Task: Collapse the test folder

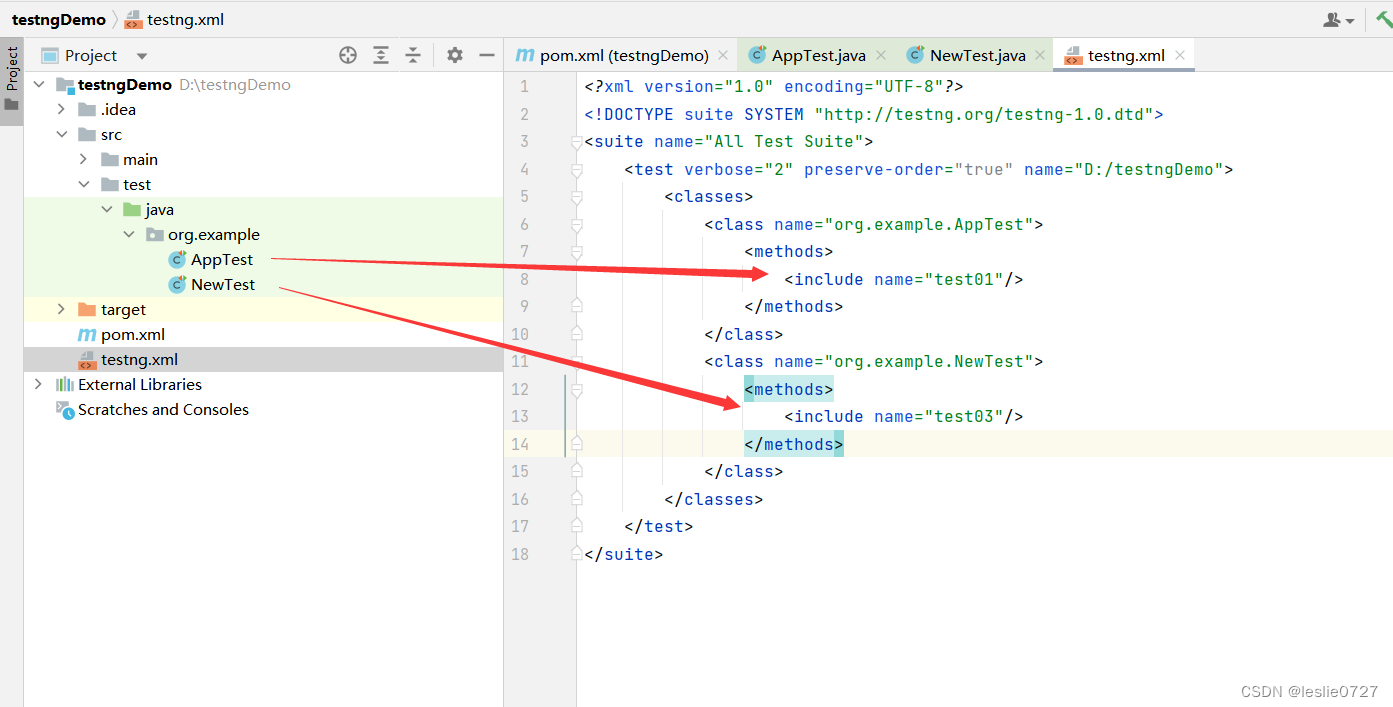Action: (x=84, y=185)
